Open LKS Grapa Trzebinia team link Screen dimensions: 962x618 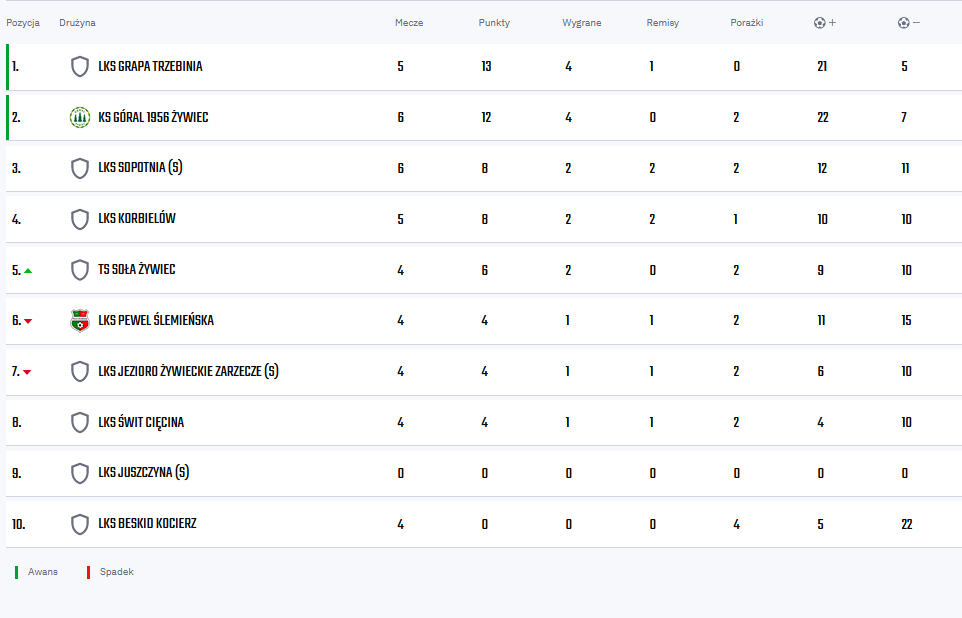pos(150,66)
